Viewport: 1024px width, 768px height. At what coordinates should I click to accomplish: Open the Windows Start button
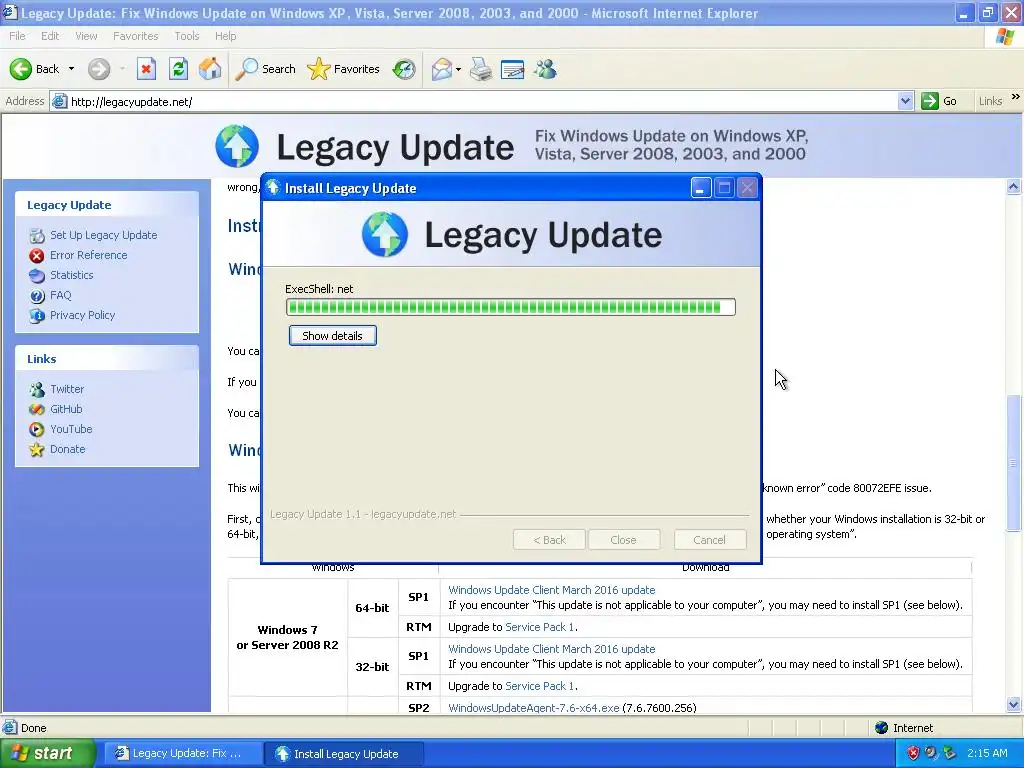48,754
